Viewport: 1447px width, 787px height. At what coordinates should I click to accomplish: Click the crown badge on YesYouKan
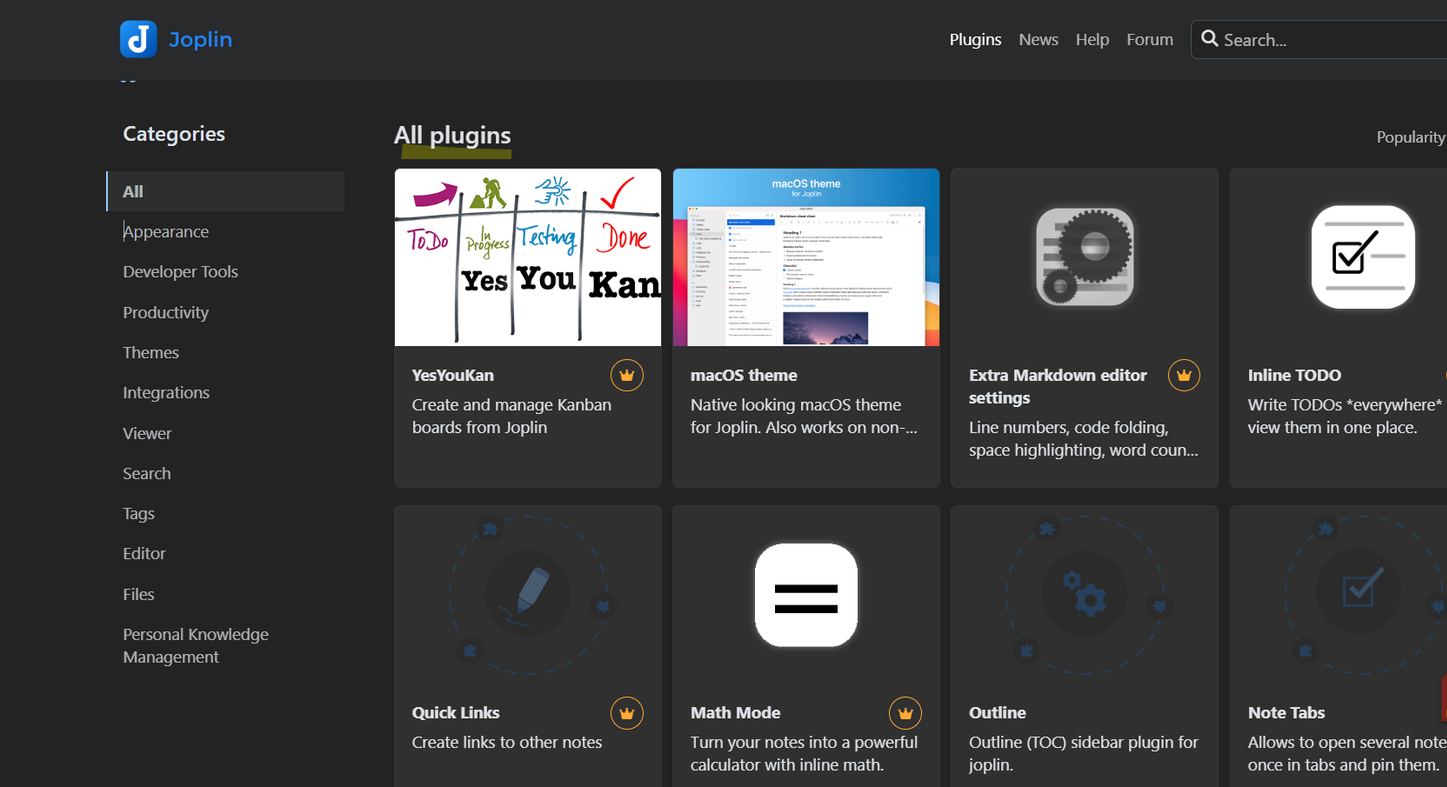tap(627, 375)
